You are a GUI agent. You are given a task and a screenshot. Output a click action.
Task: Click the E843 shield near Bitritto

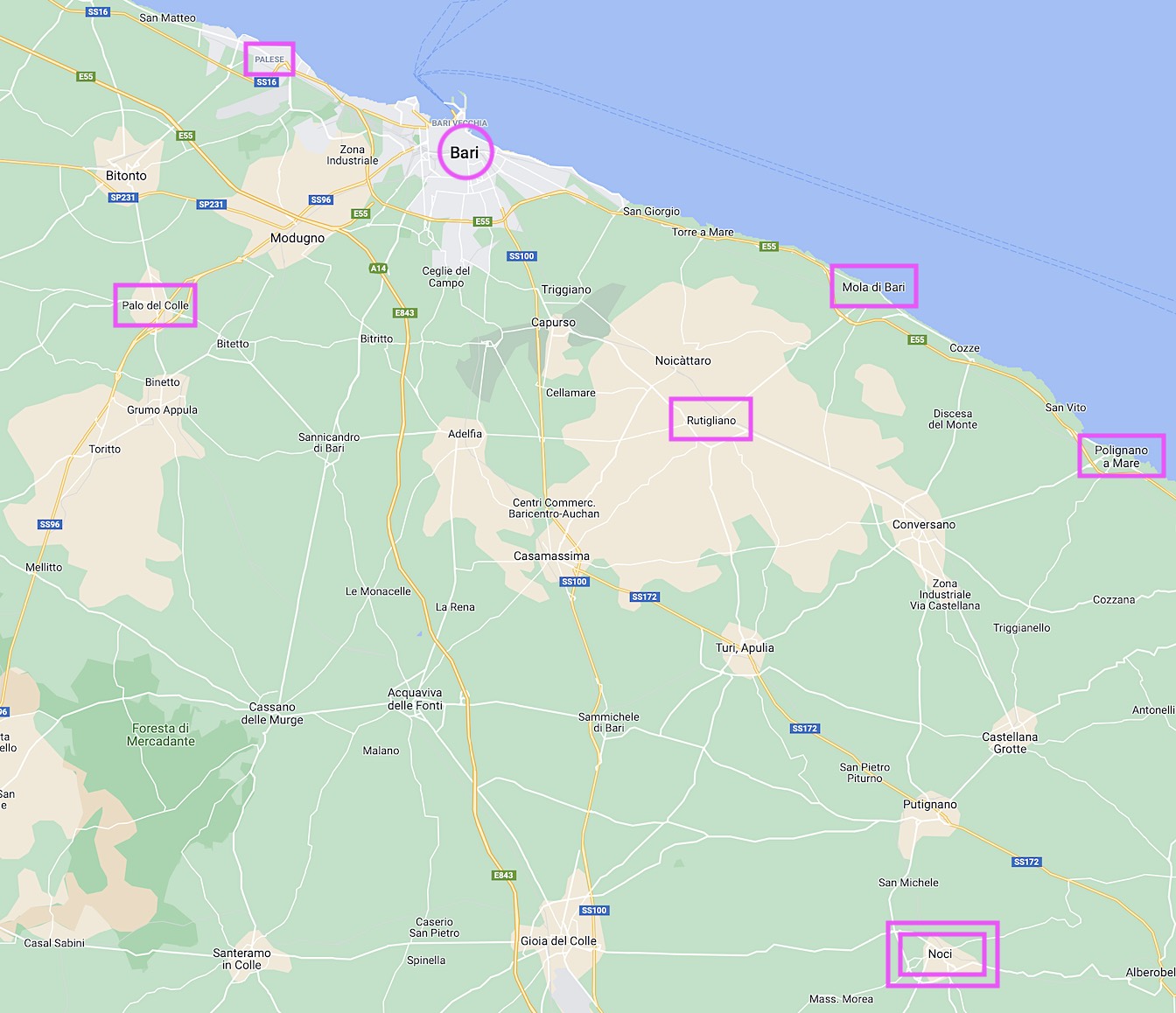click(x=404, y=313)
